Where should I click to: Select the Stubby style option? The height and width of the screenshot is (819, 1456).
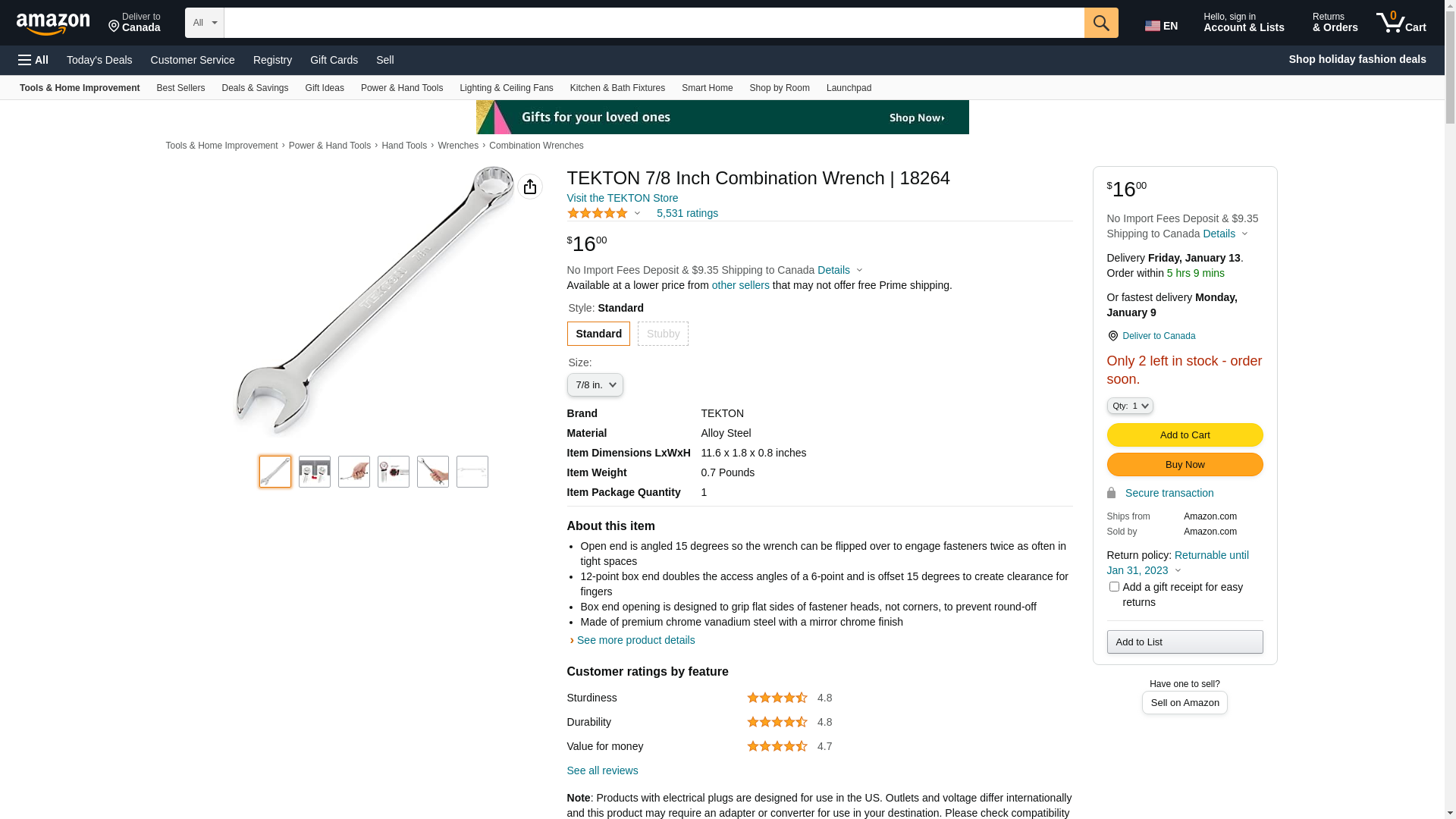click(663, 334)
